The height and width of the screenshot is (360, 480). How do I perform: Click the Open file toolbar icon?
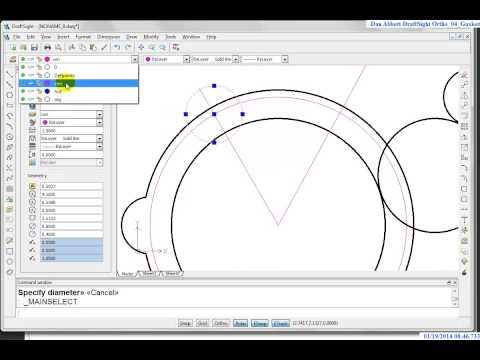23,47
